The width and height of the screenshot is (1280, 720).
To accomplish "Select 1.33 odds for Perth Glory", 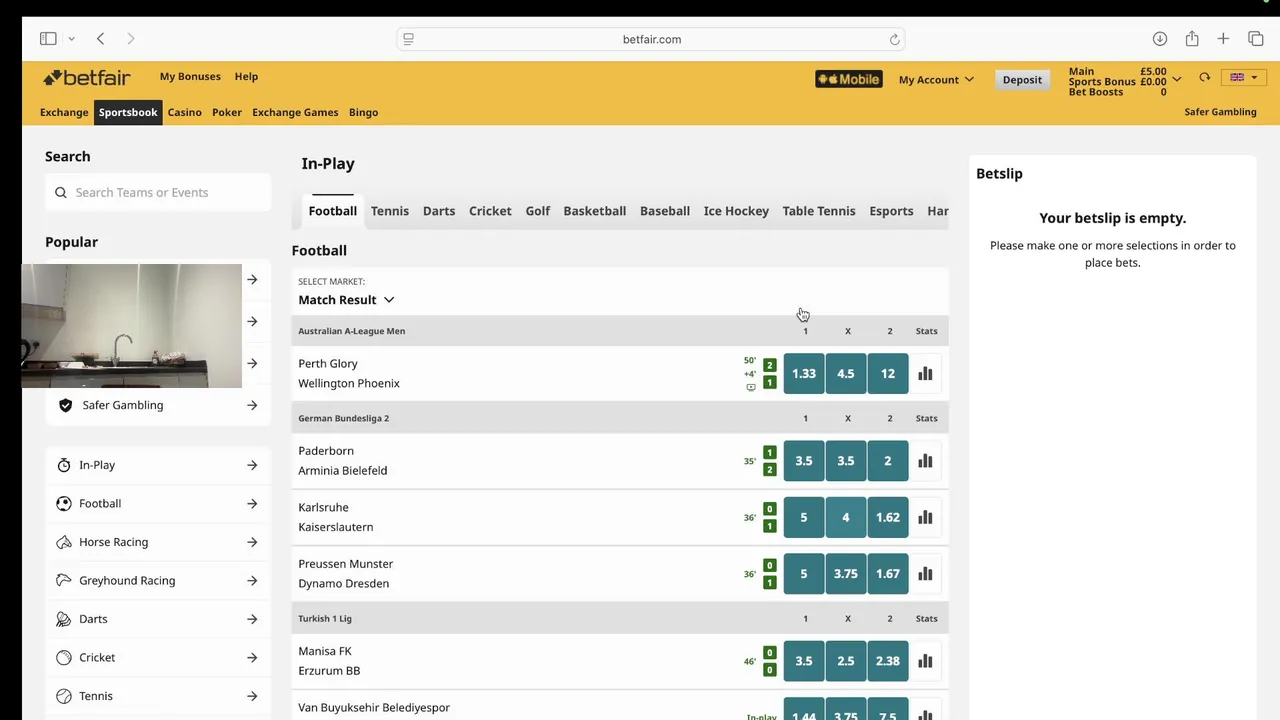I will [x=804, y=374].
